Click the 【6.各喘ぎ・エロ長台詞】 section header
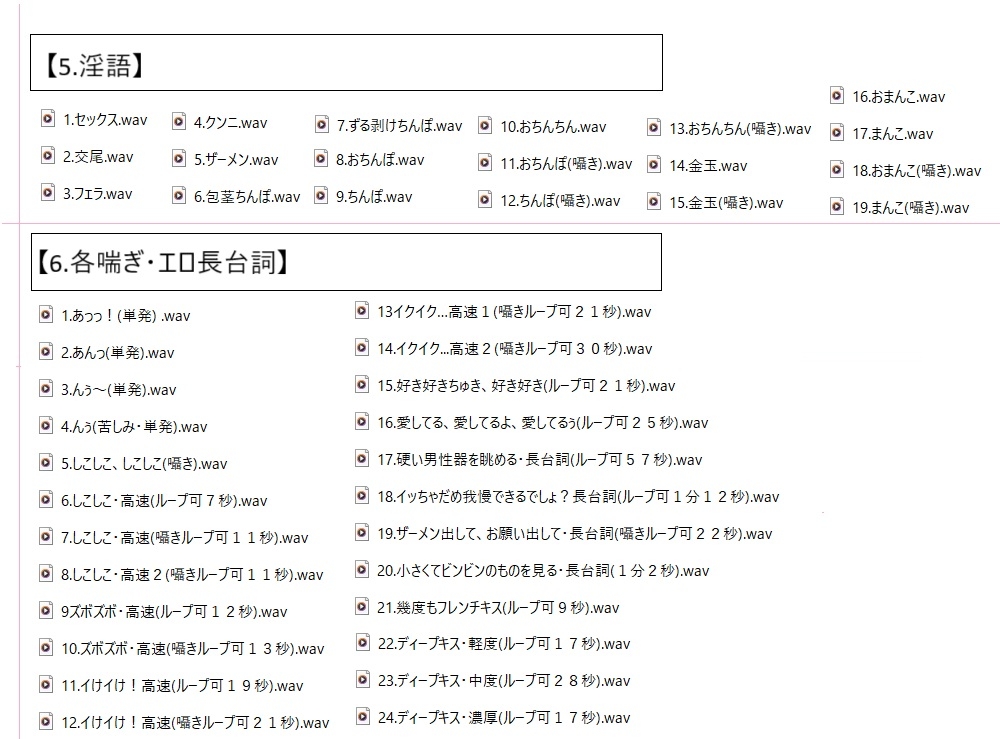Image resolution: width=1000 pixels, height=739 pixels. click(346, 262)
